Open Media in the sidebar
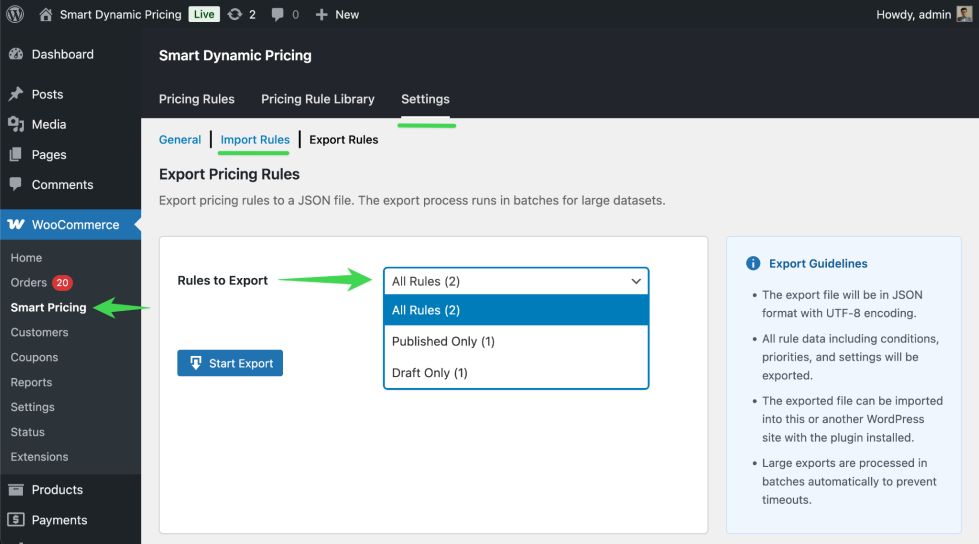979x544 pixels. click(x=48, y=124)
